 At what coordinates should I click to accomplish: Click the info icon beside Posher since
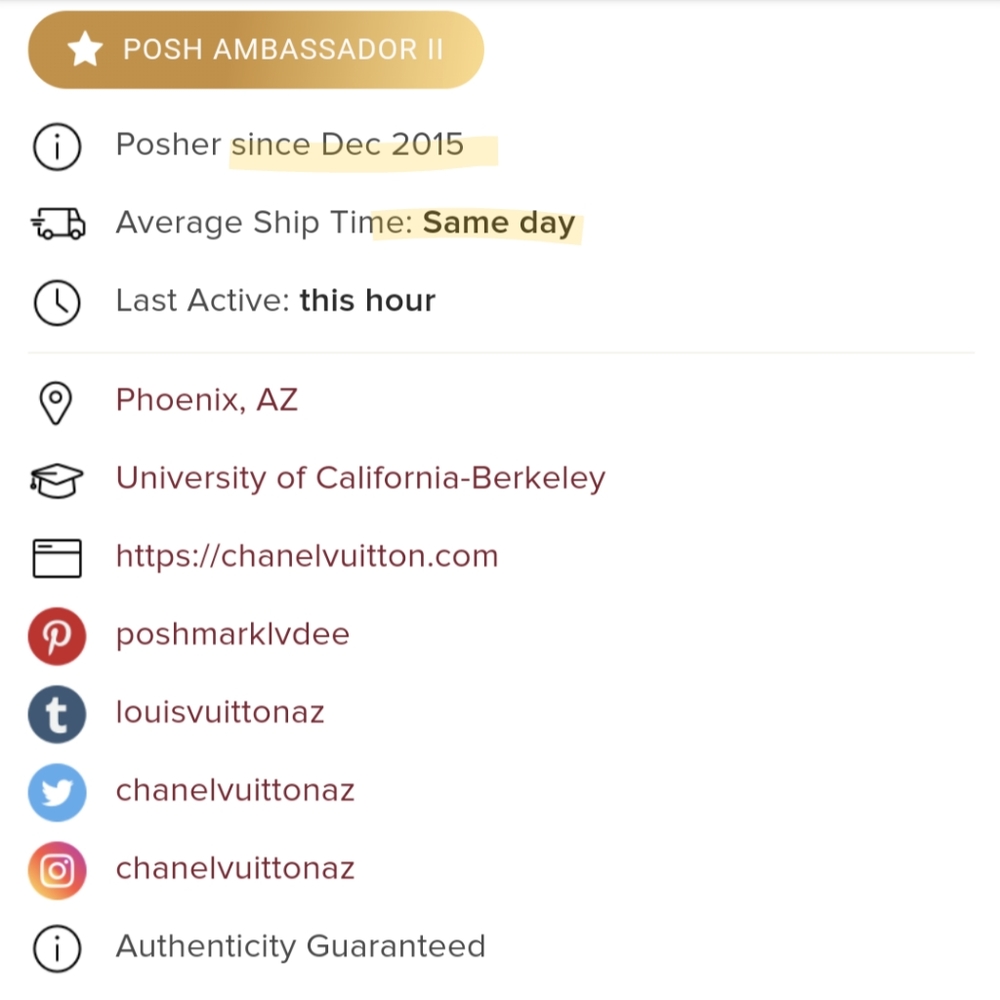57,146
